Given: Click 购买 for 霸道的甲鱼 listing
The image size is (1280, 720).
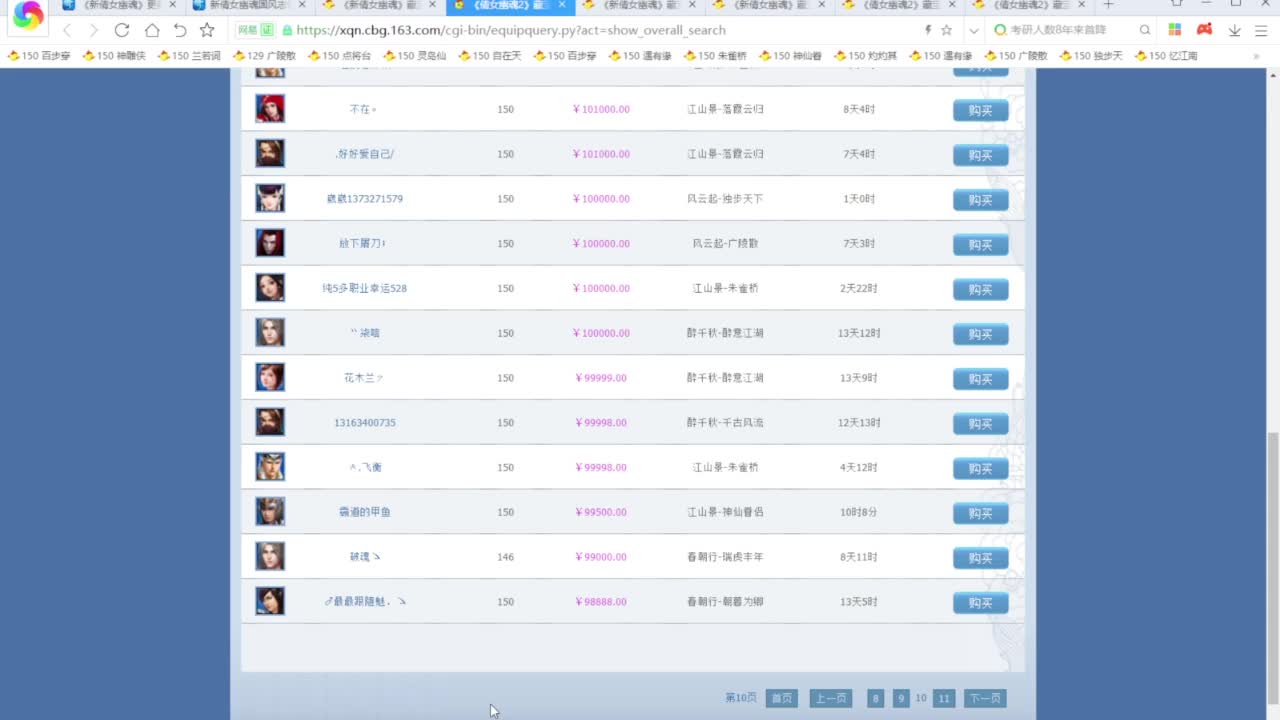Looking at the screenshot, I should click(x=980, y=513).
